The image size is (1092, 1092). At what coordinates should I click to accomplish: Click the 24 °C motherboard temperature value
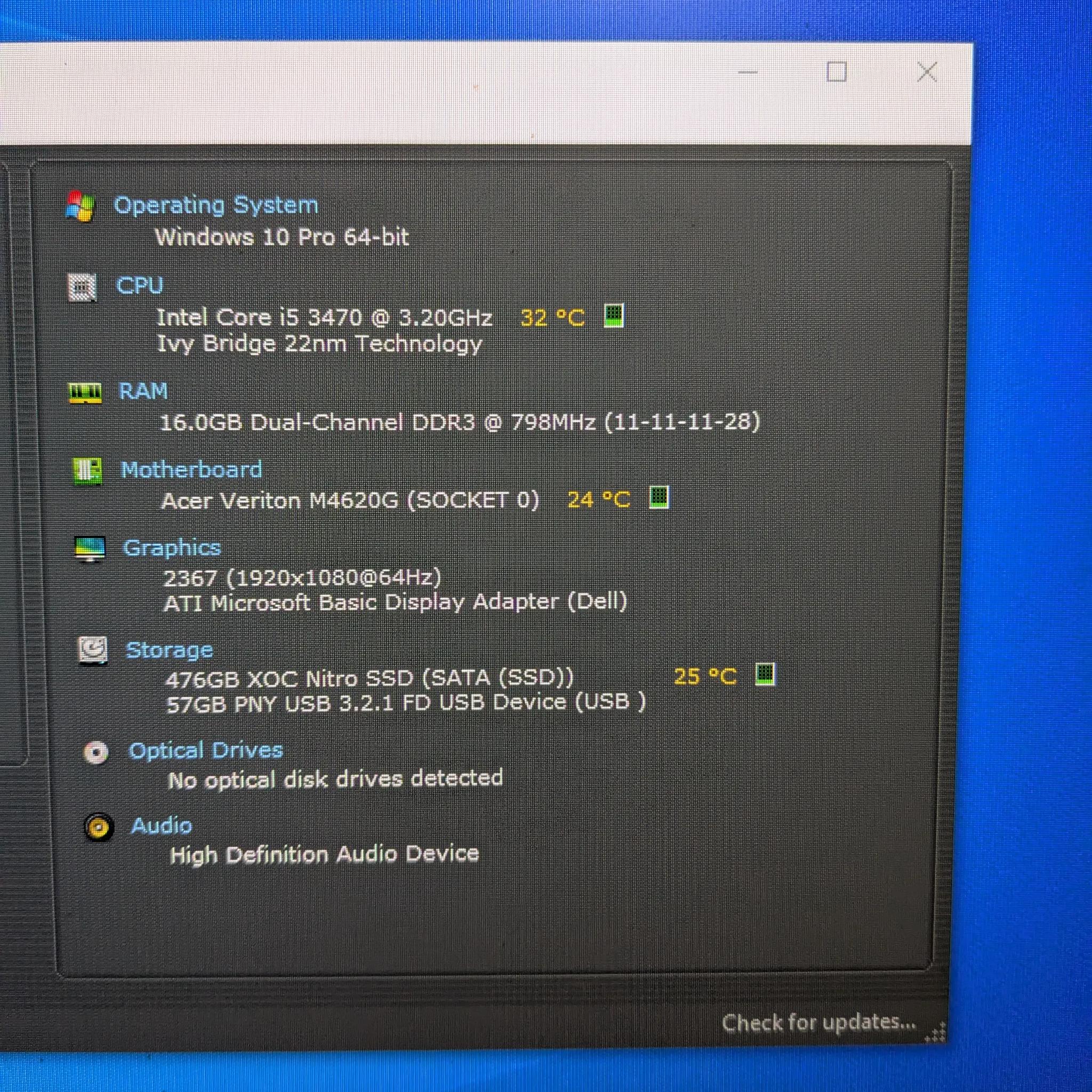click(x=599, y=500)
